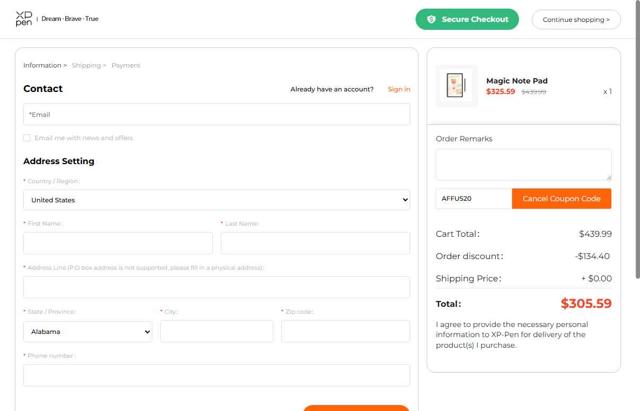Click the orange button at the form bottom
Viewport: 640px width, 411px height.
coord(356,408)
